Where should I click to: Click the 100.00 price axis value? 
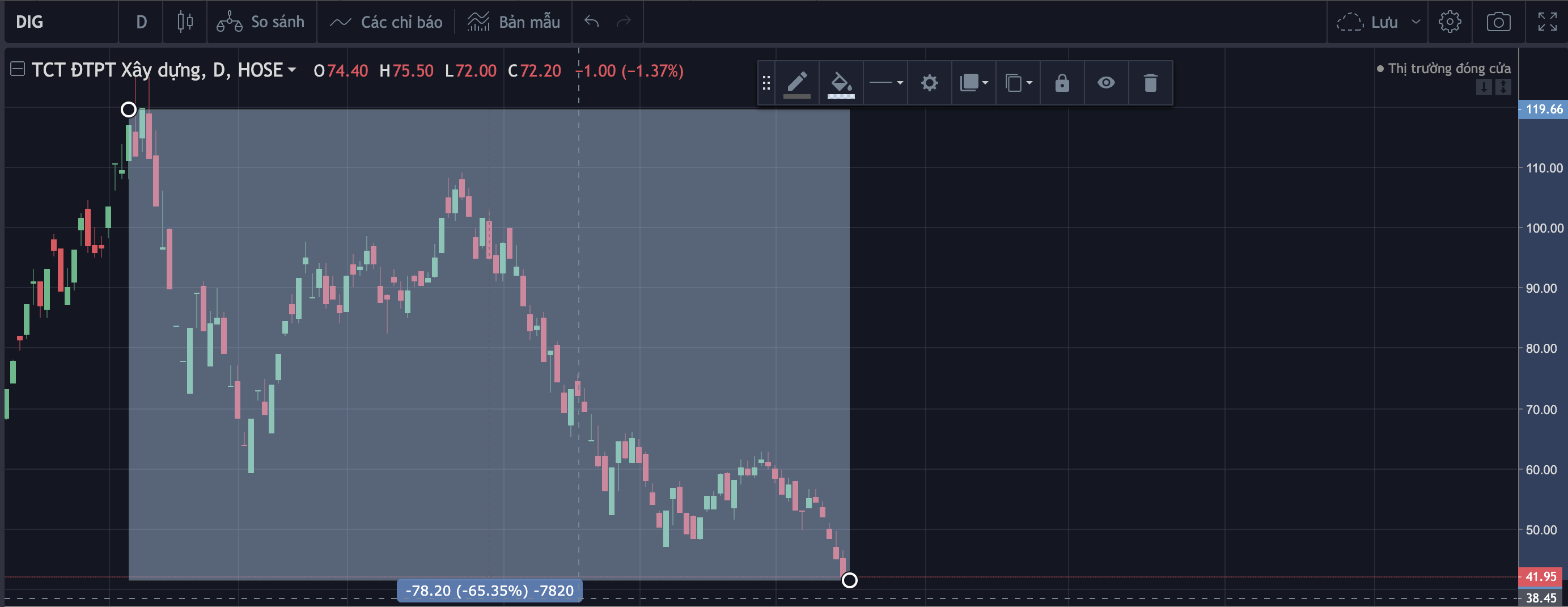coord(1544,228)
